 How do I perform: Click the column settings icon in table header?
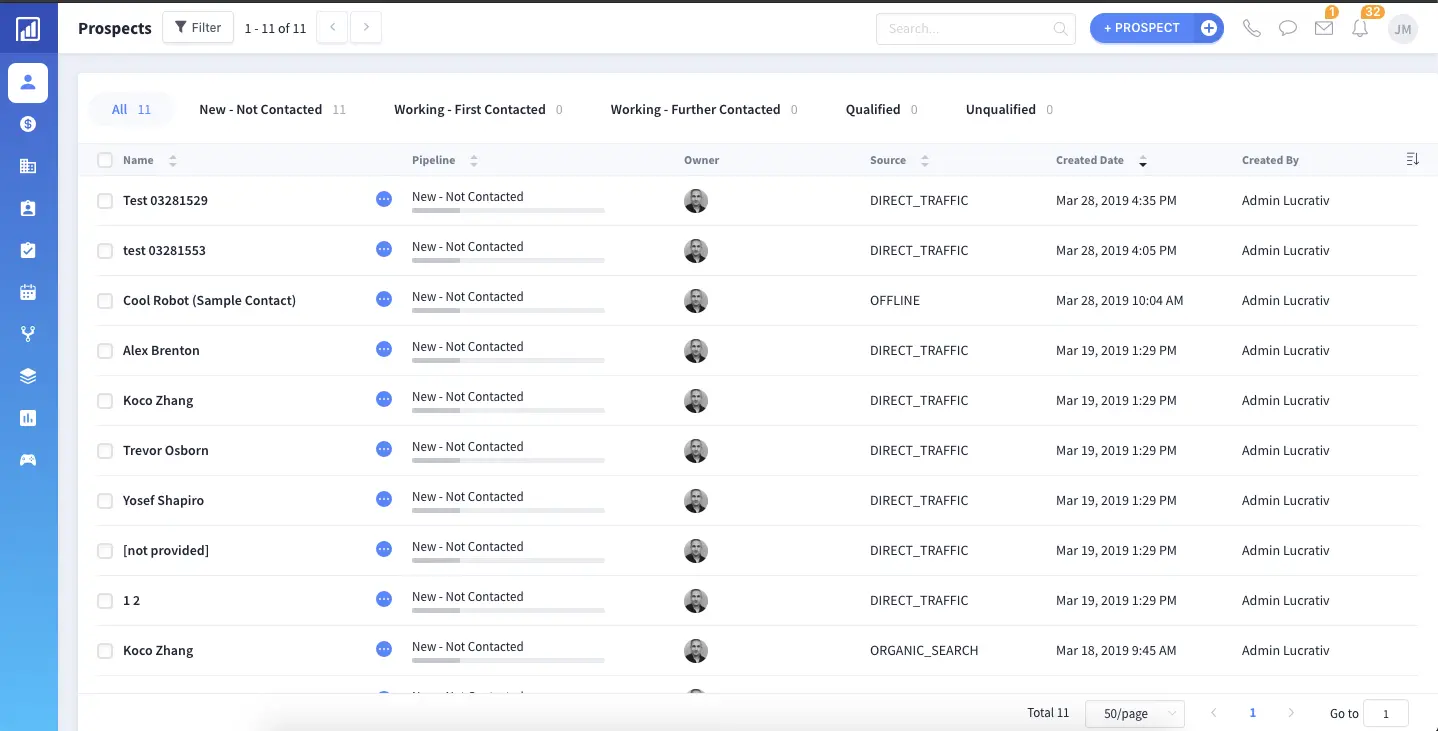pos(1412,160)
